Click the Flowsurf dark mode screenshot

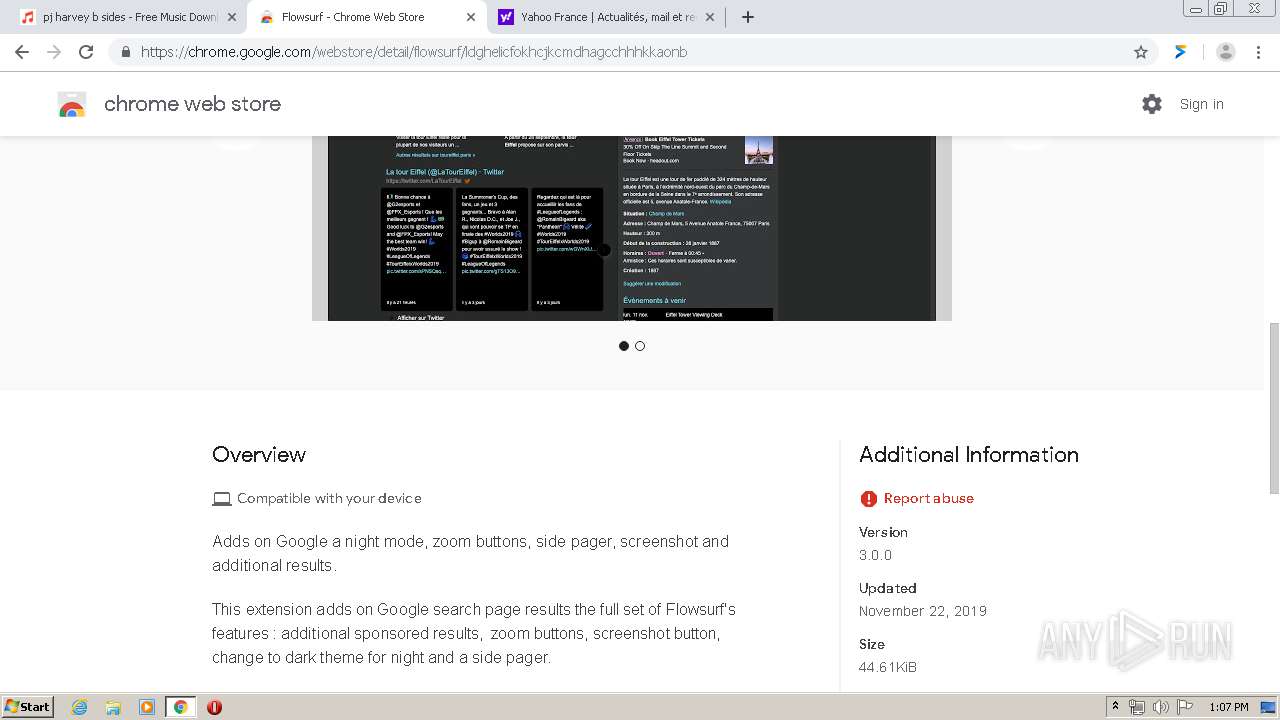click(x=632, y=228)
